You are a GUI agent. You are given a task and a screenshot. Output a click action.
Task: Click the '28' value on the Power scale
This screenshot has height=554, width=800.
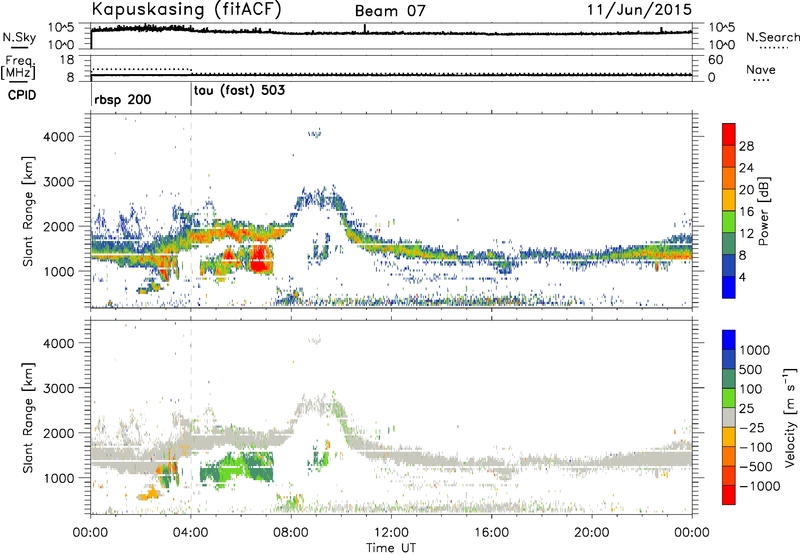click(746, 146)
